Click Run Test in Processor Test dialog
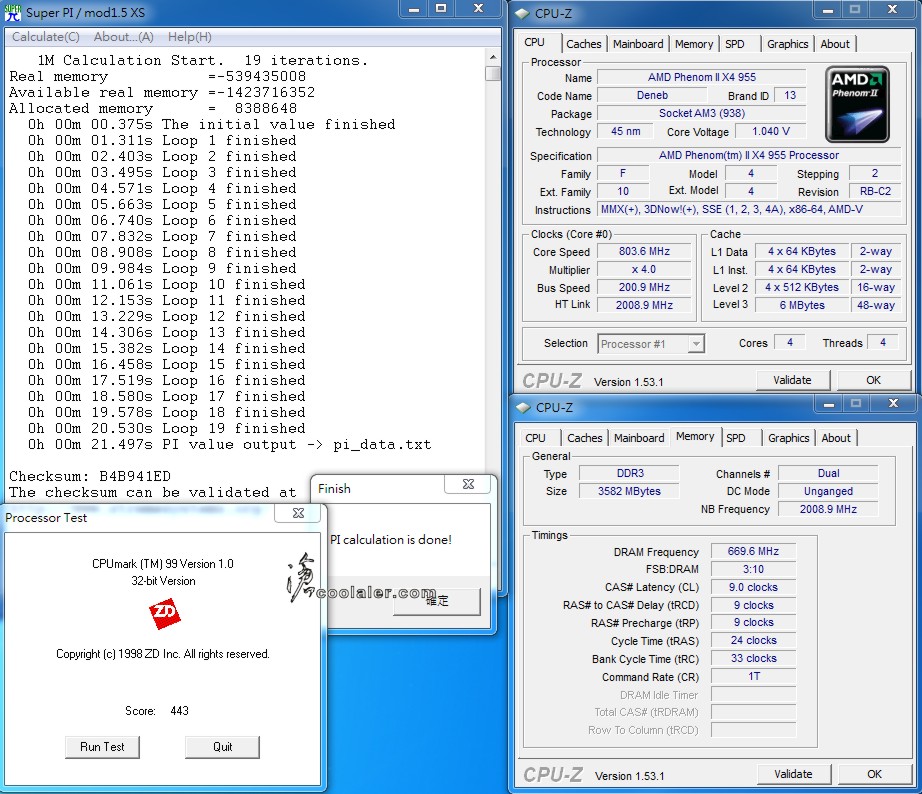This screenshot has height=794, width=922. click(102, 747)
